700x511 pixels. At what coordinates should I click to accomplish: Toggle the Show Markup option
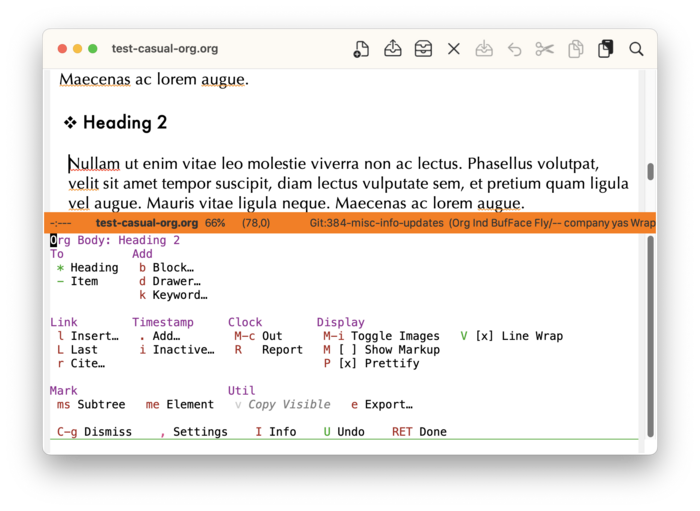tap(382, 350)
